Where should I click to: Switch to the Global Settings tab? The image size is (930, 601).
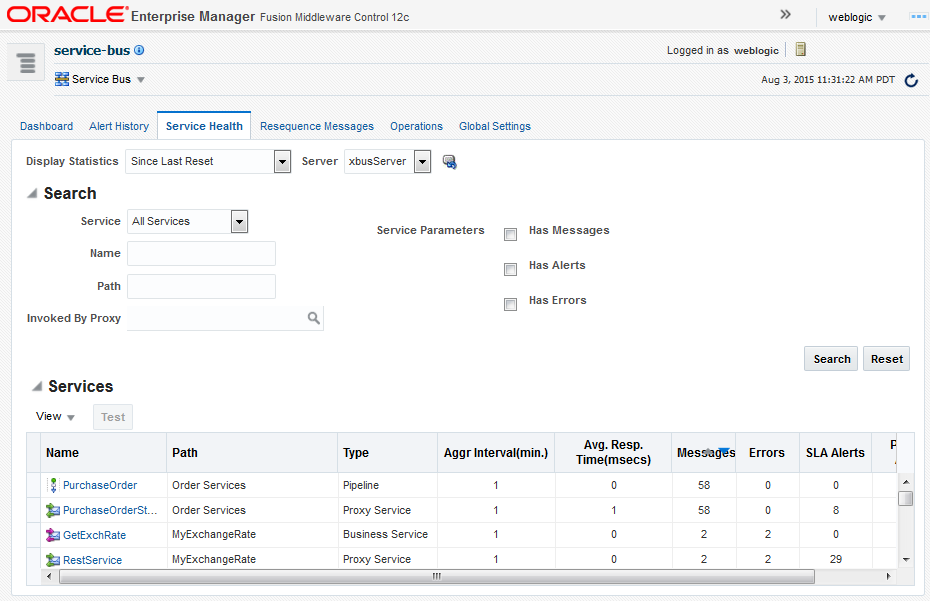pos(495,126)
